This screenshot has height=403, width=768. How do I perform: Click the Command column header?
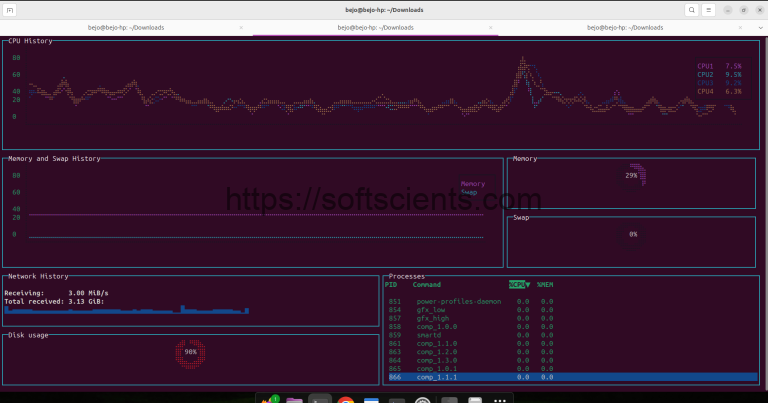point(427,284)
